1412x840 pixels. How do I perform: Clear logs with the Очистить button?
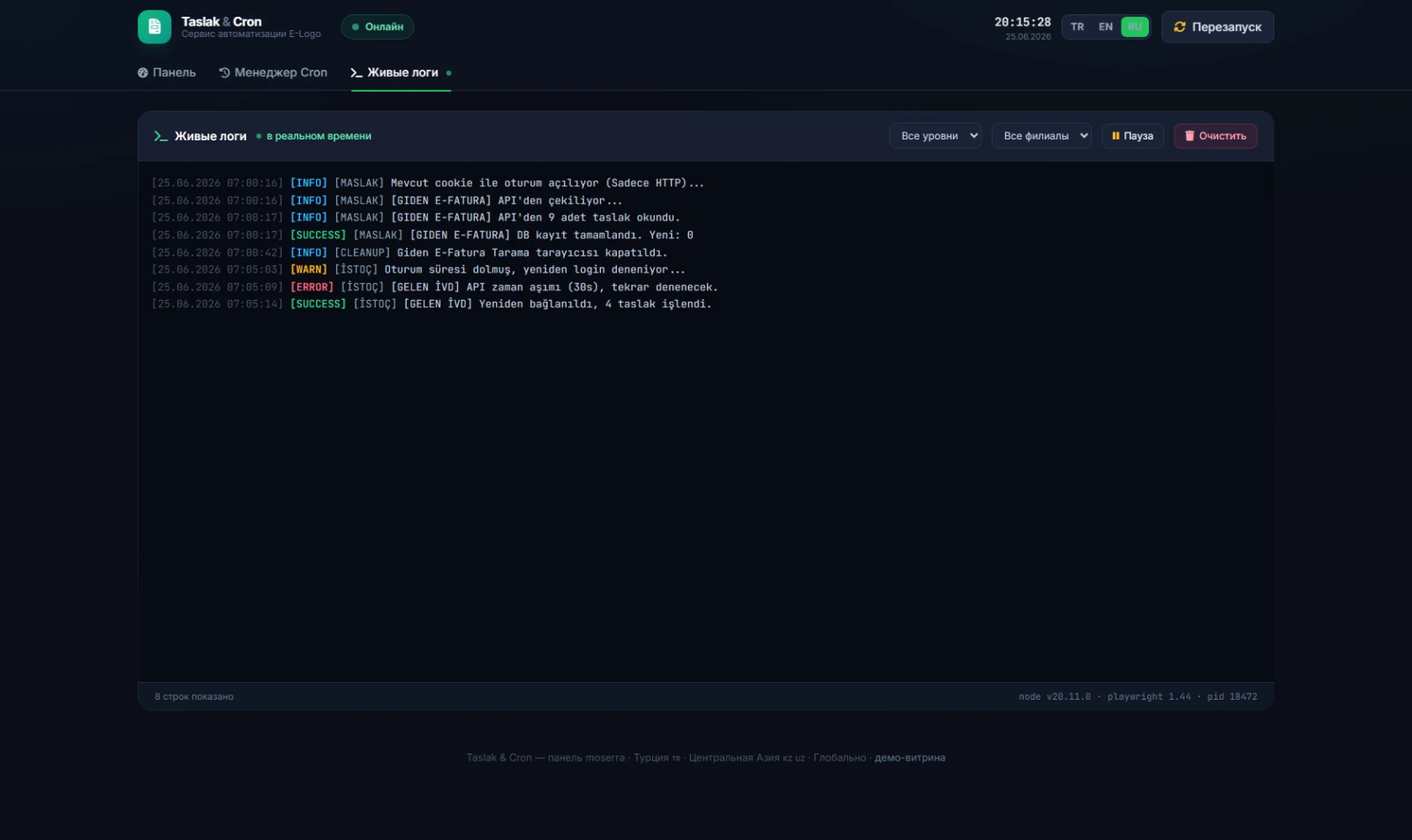coord(1215,136)
